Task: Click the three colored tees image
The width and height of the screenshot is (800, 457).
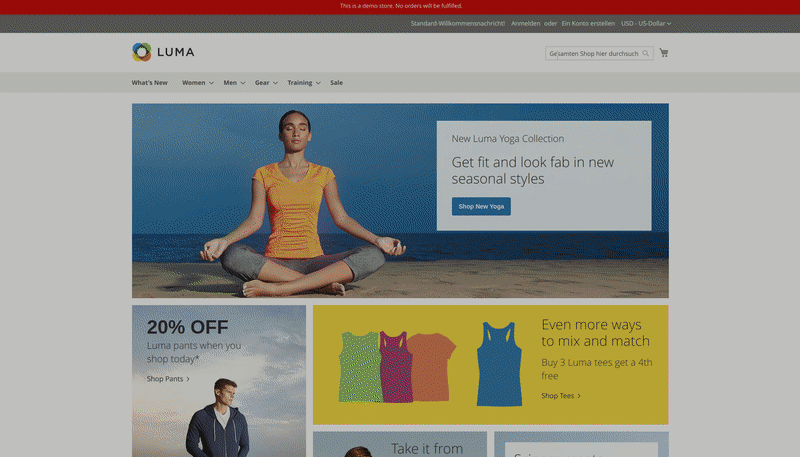Action: (x=397, y=366)
